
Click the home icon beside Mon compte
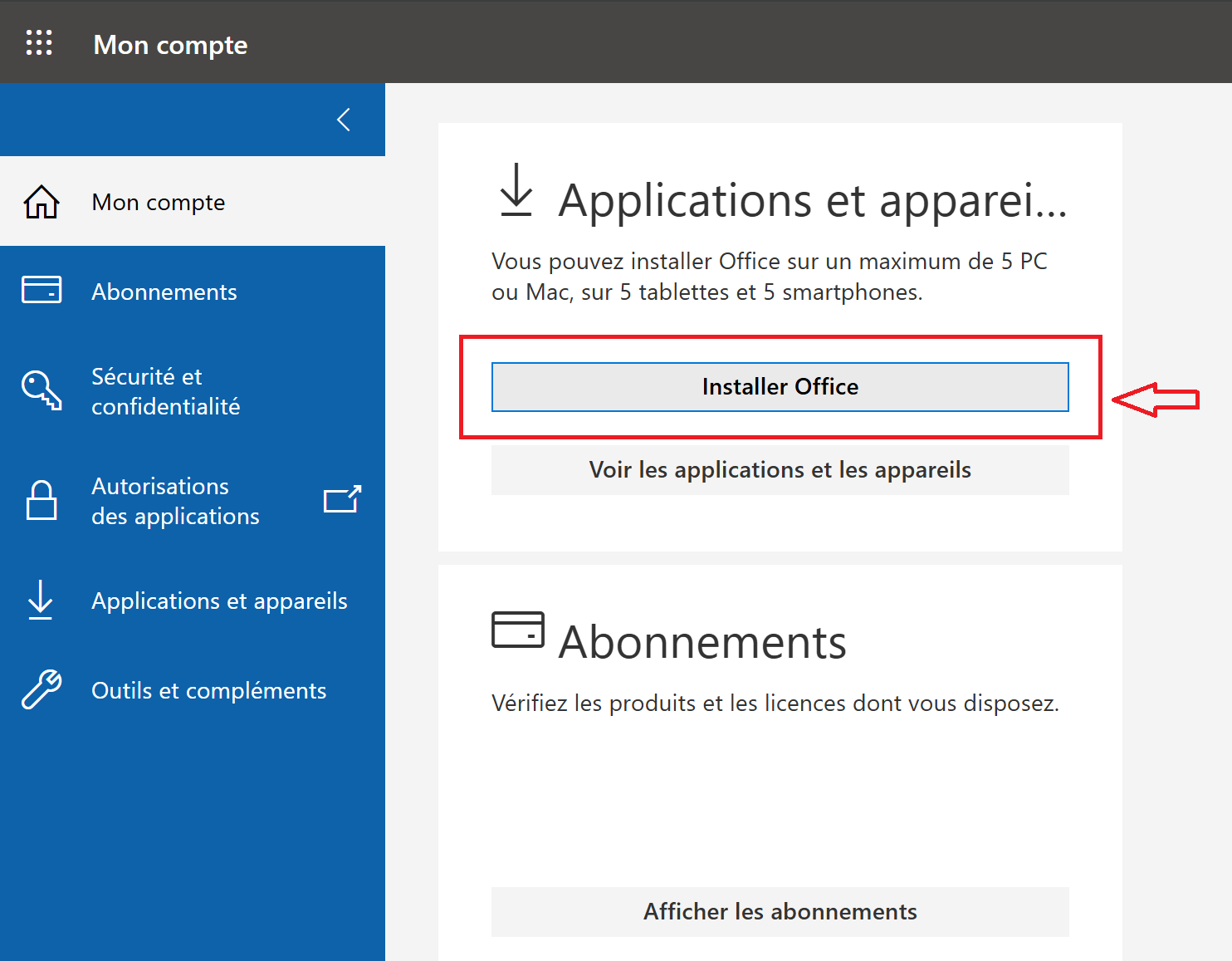pos(42,202)
